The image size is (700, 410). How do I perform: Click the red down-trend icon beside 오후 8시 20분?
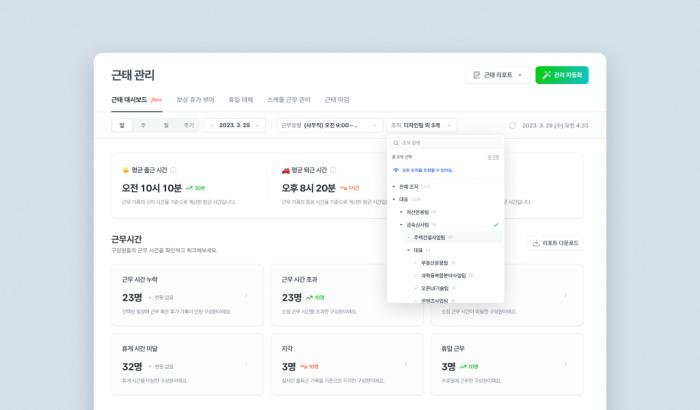point(343,188)
